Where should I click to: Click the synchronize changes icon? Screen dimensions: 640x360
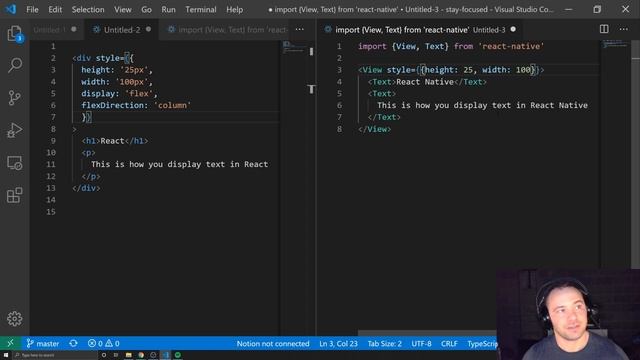tap(73, 343)
